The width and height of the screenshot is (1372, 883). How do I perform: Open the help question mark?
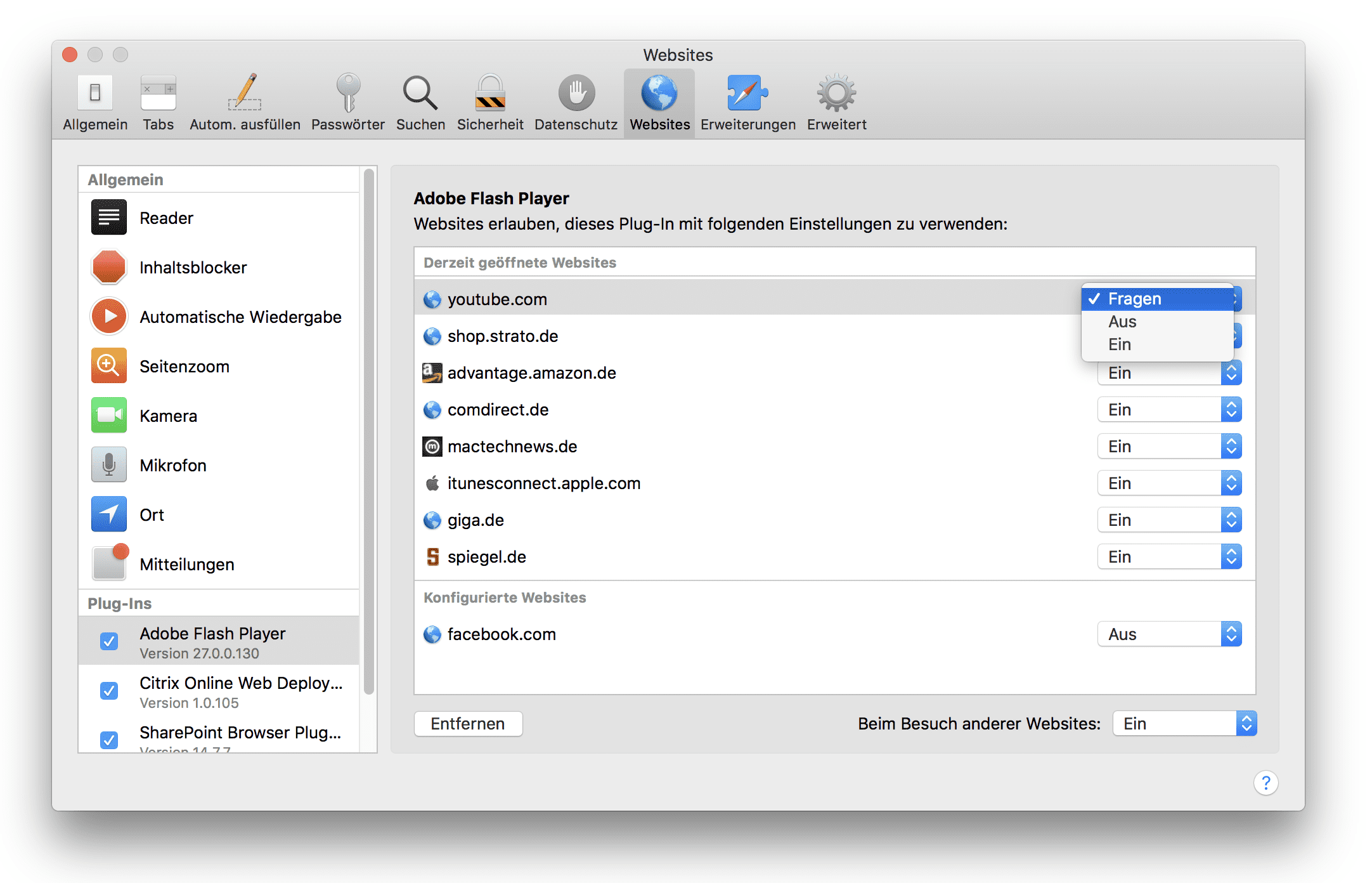click(x=1265, y=783)
